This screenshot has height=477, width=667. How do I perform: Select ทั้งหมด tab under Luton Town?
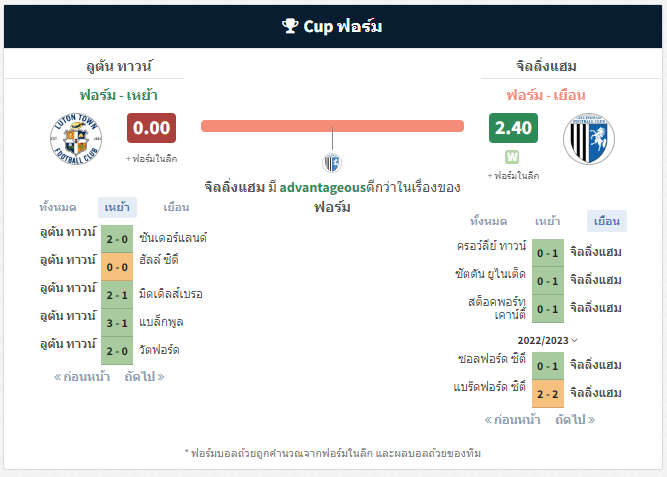pyautogui.click(x=58, y=208)
